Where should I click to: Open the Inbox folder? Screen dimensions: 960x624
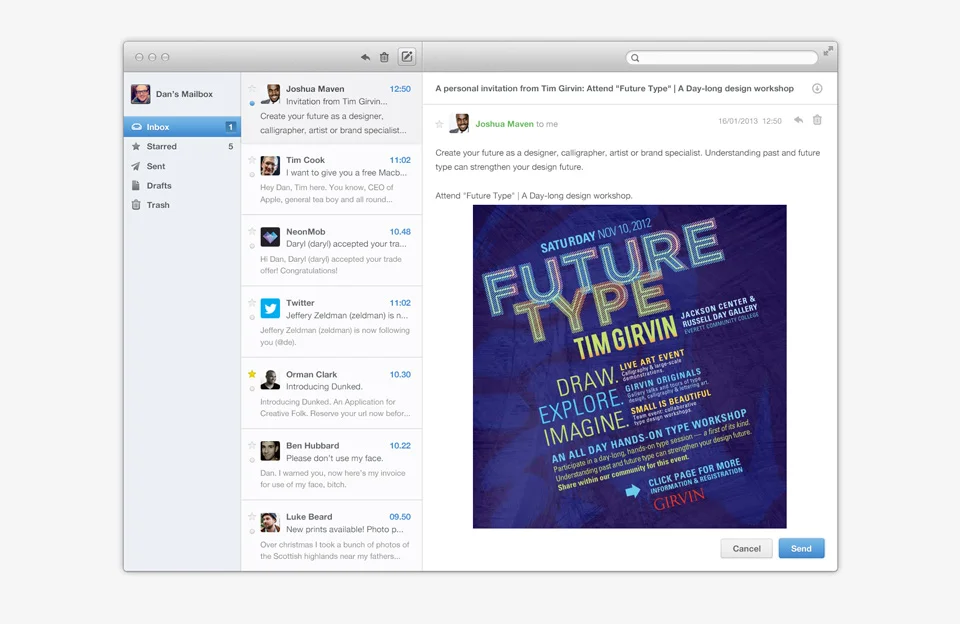click(182, 127)
